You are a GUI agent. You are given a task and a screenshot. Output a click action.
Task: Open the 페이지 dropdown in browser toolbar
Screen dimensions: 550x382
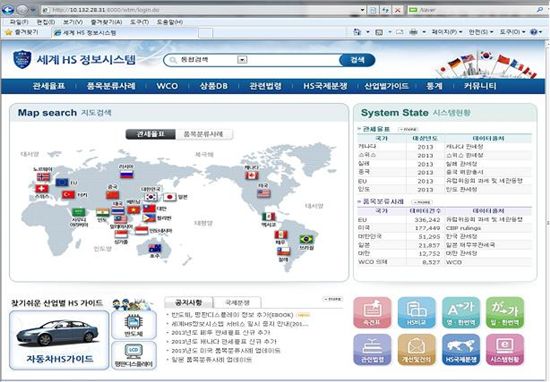click(x=447, y=32)
